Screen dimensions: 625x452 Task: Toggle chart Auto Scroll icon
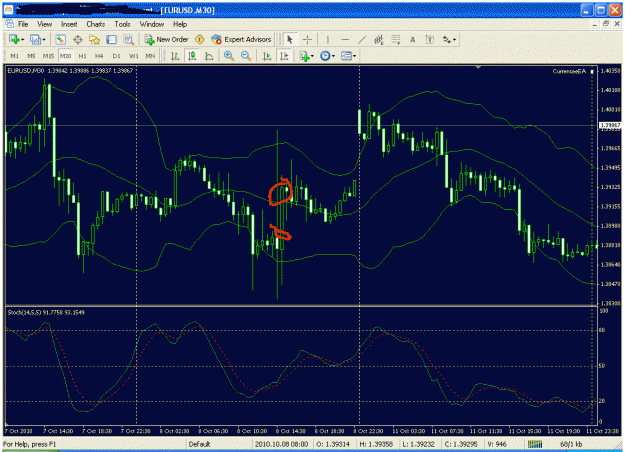pyautogui.click(x=267, y=56)
